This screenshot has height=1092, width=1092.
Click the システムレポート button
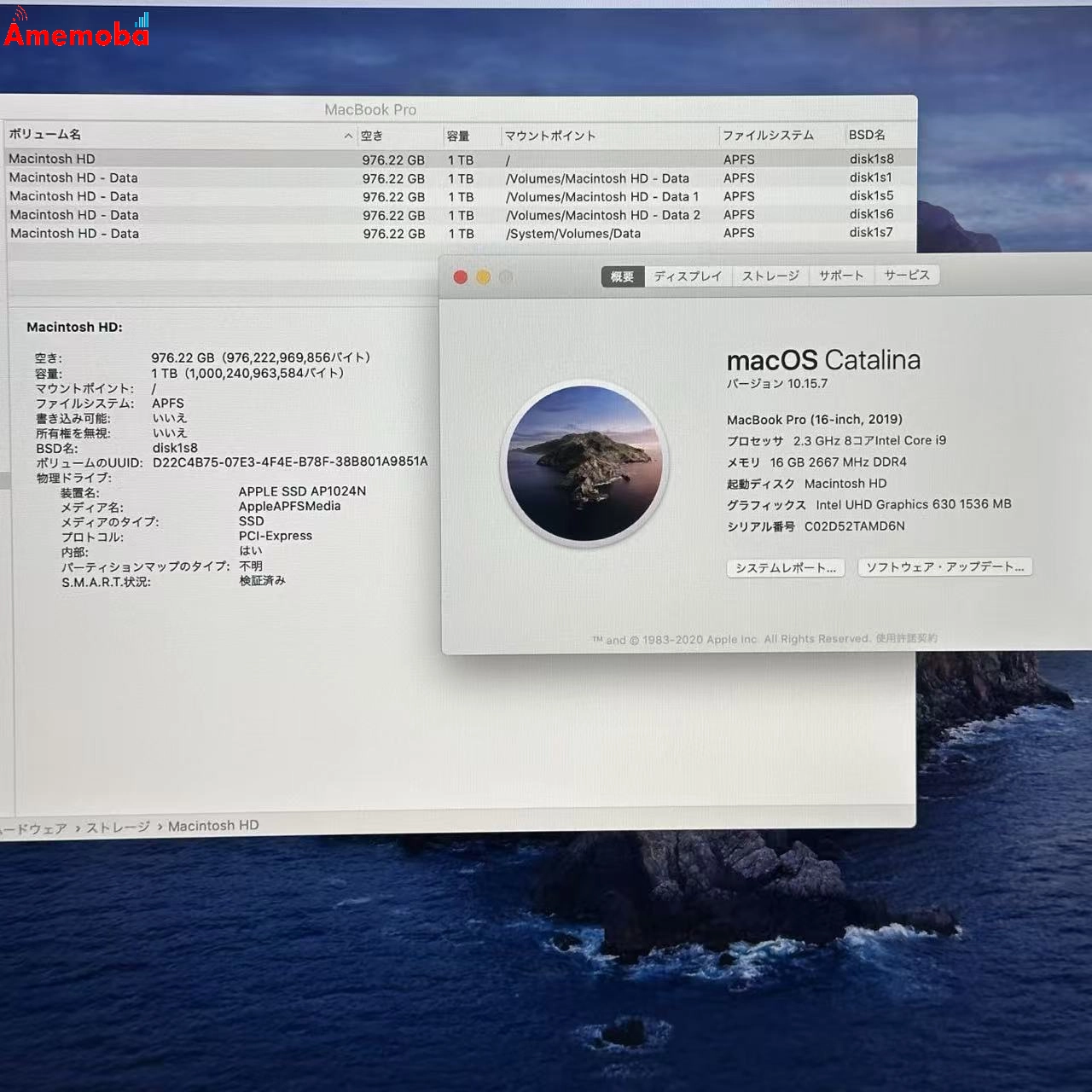pyautogui.click(x=785, y=567)
